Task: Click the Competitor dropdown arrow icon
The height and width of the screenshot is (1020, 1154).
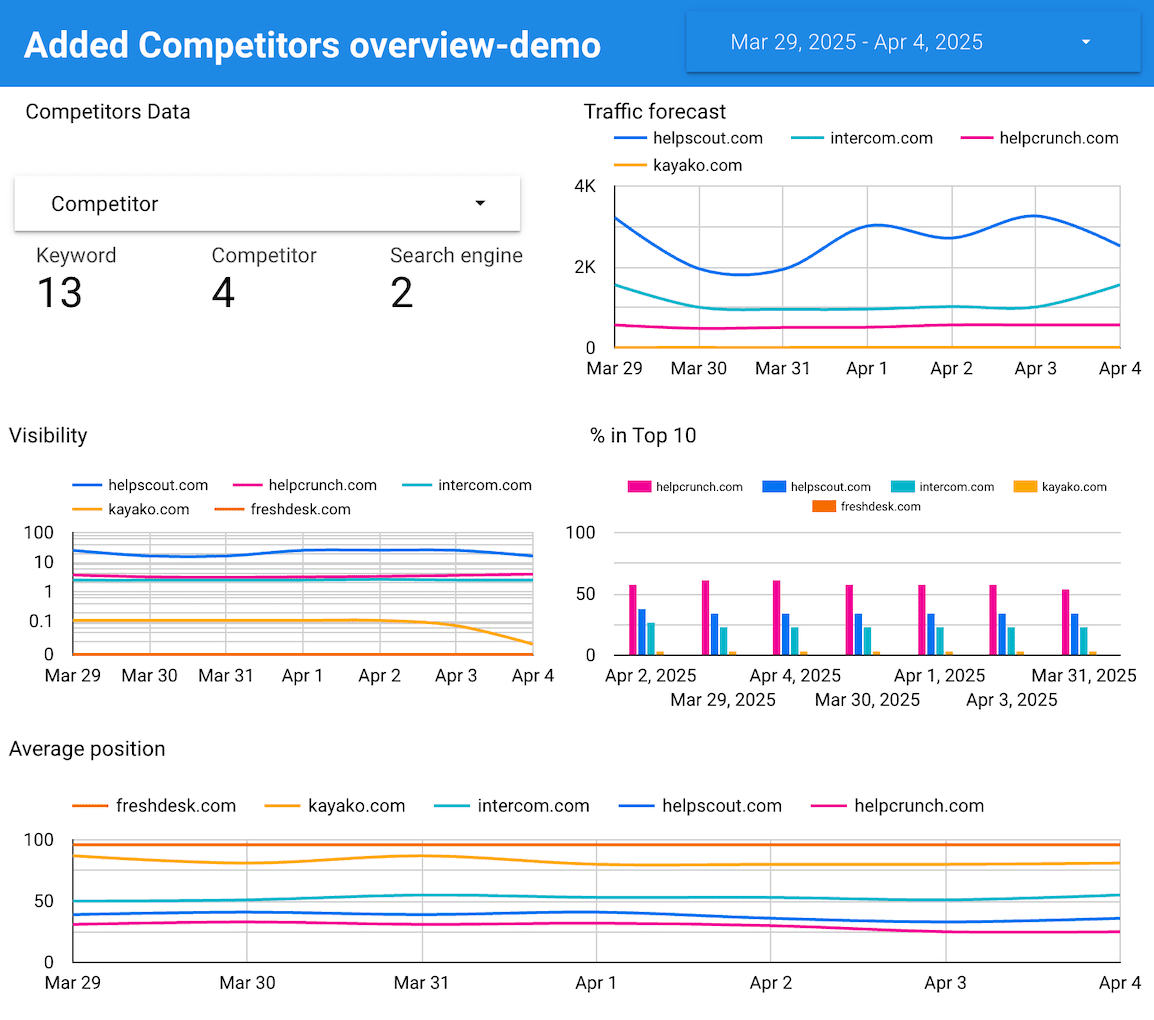Action: (480, 203)
